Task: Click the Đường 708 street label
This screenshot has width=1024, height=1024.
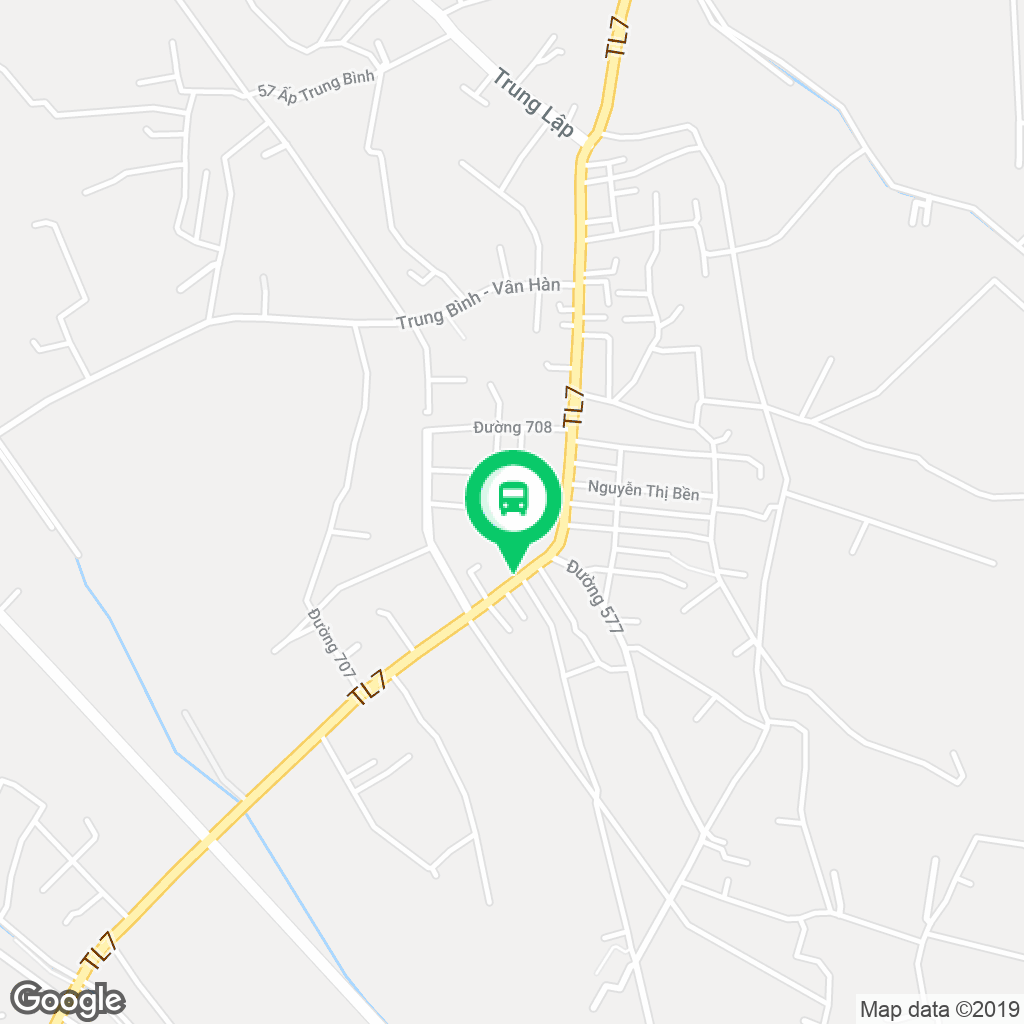Action: point(513,427)
